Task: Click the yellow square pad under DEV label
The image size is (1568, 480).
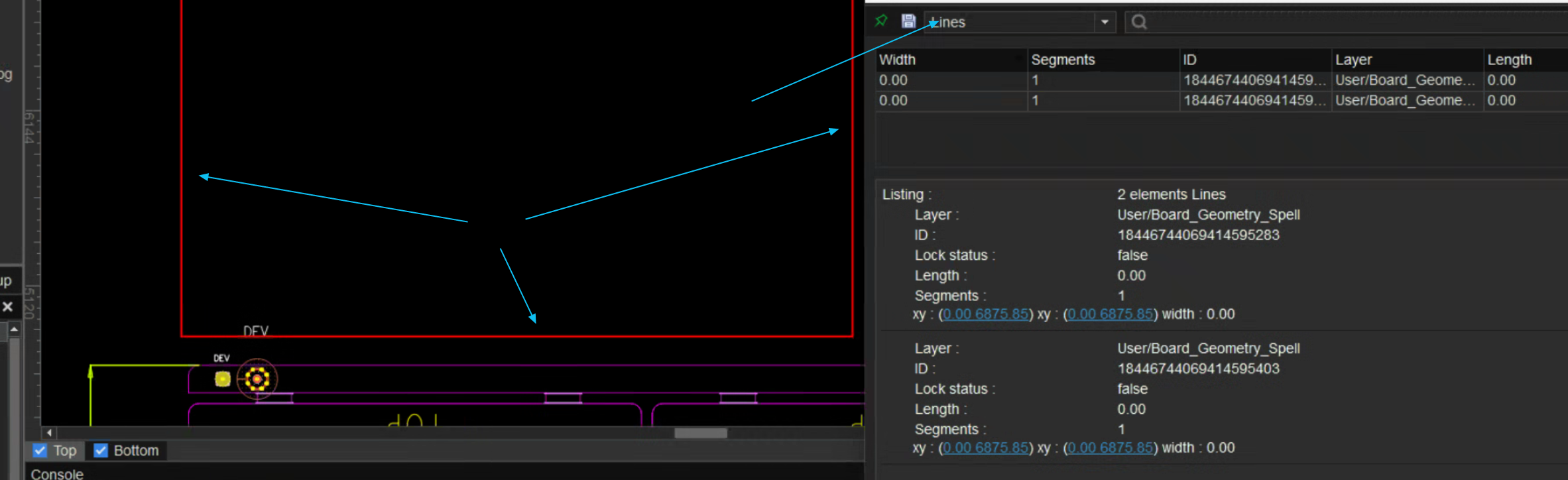Action: (223, 379)
